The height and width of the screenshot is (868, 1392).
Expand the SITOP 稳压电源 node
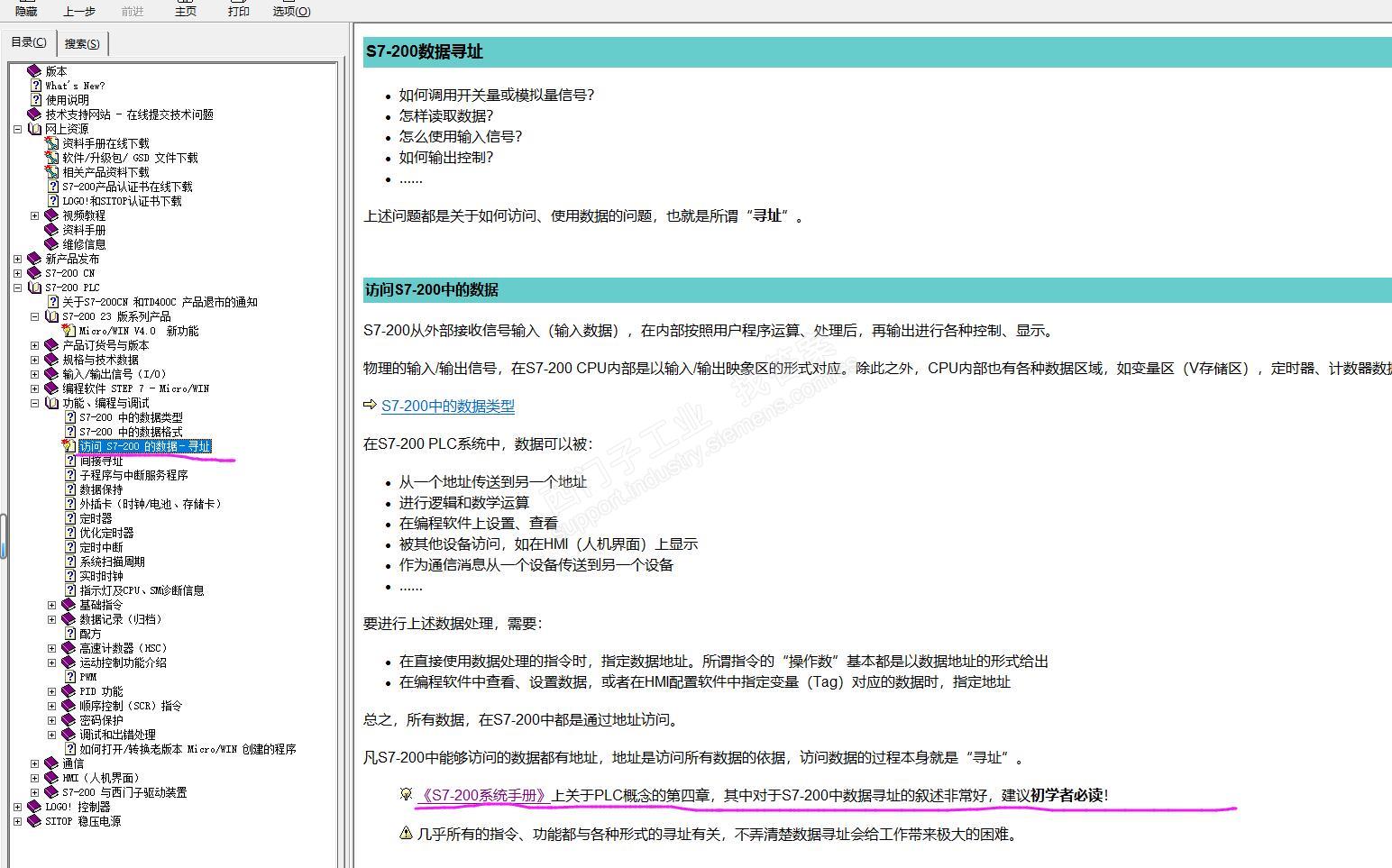(x=18, y=821)
